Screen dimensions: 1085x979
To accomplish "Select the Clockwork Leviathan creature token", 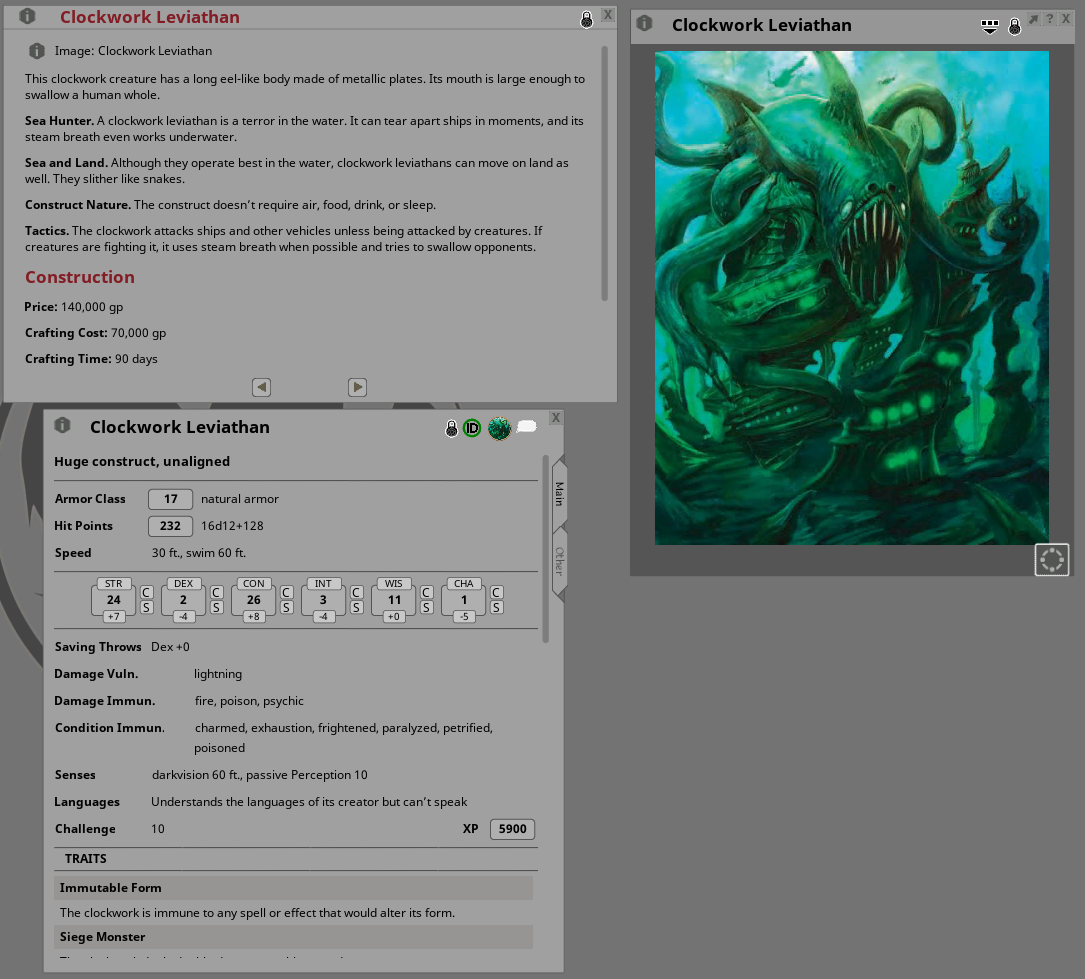I will click(x=499, y=427).
